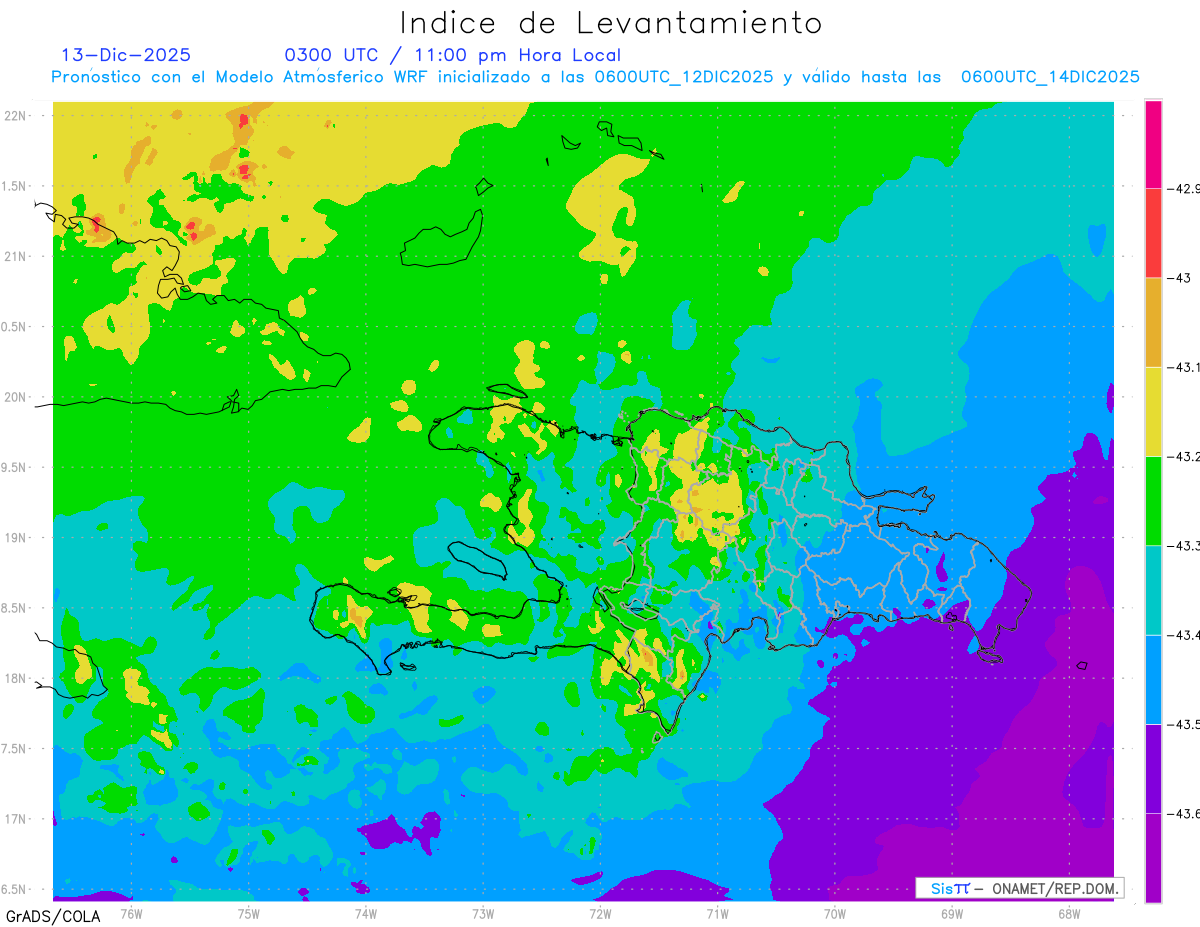Click the longitude label "69W"
The height and width of the screenshot is (927, 1200).
pos(952,913)
